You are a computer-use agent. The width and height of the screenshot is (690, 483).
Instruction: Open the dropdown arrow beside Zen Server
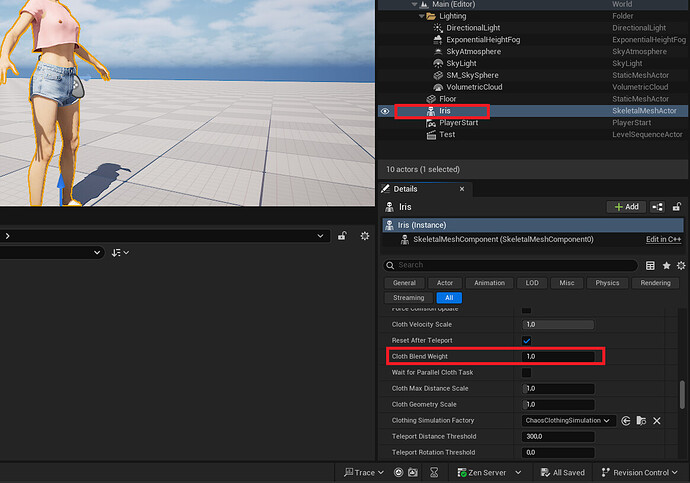(518, 472)
